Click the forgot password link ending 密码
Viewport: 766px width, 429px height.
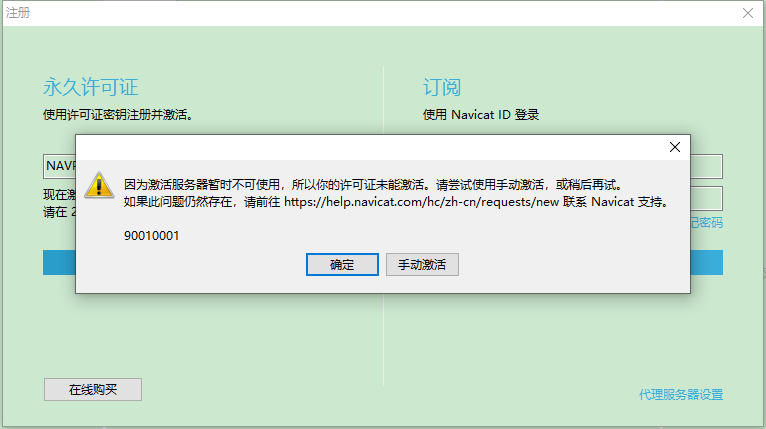click(x=706, y=223)
